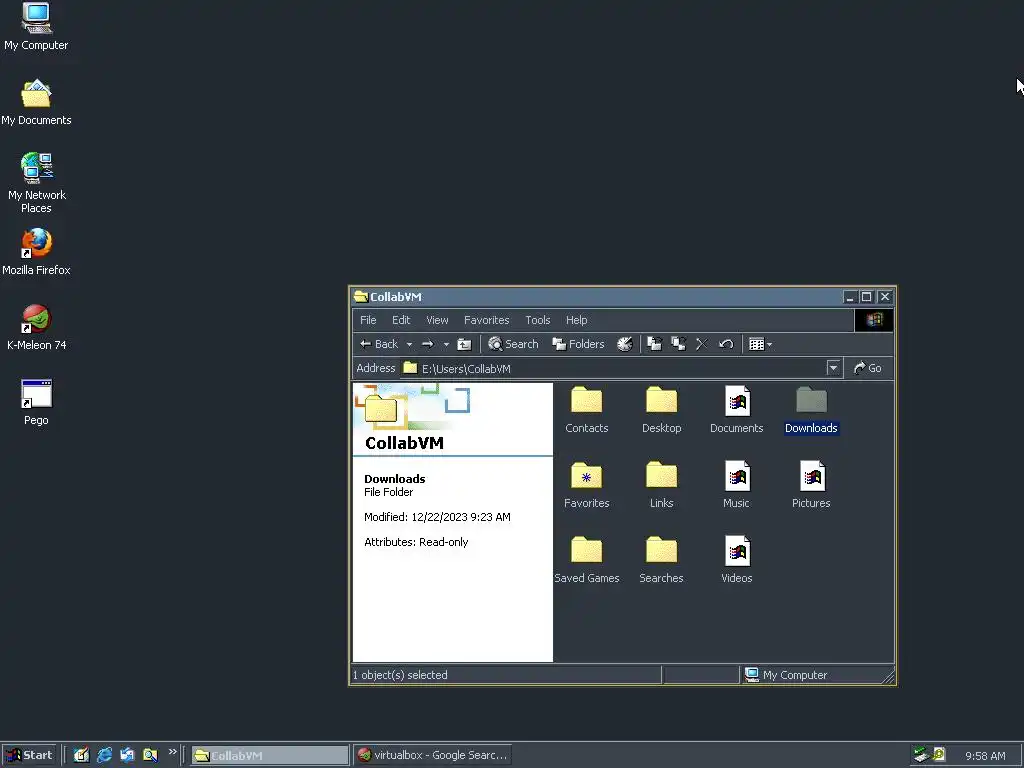
Task: Open the Edit menu
Action: pos(401,320)
